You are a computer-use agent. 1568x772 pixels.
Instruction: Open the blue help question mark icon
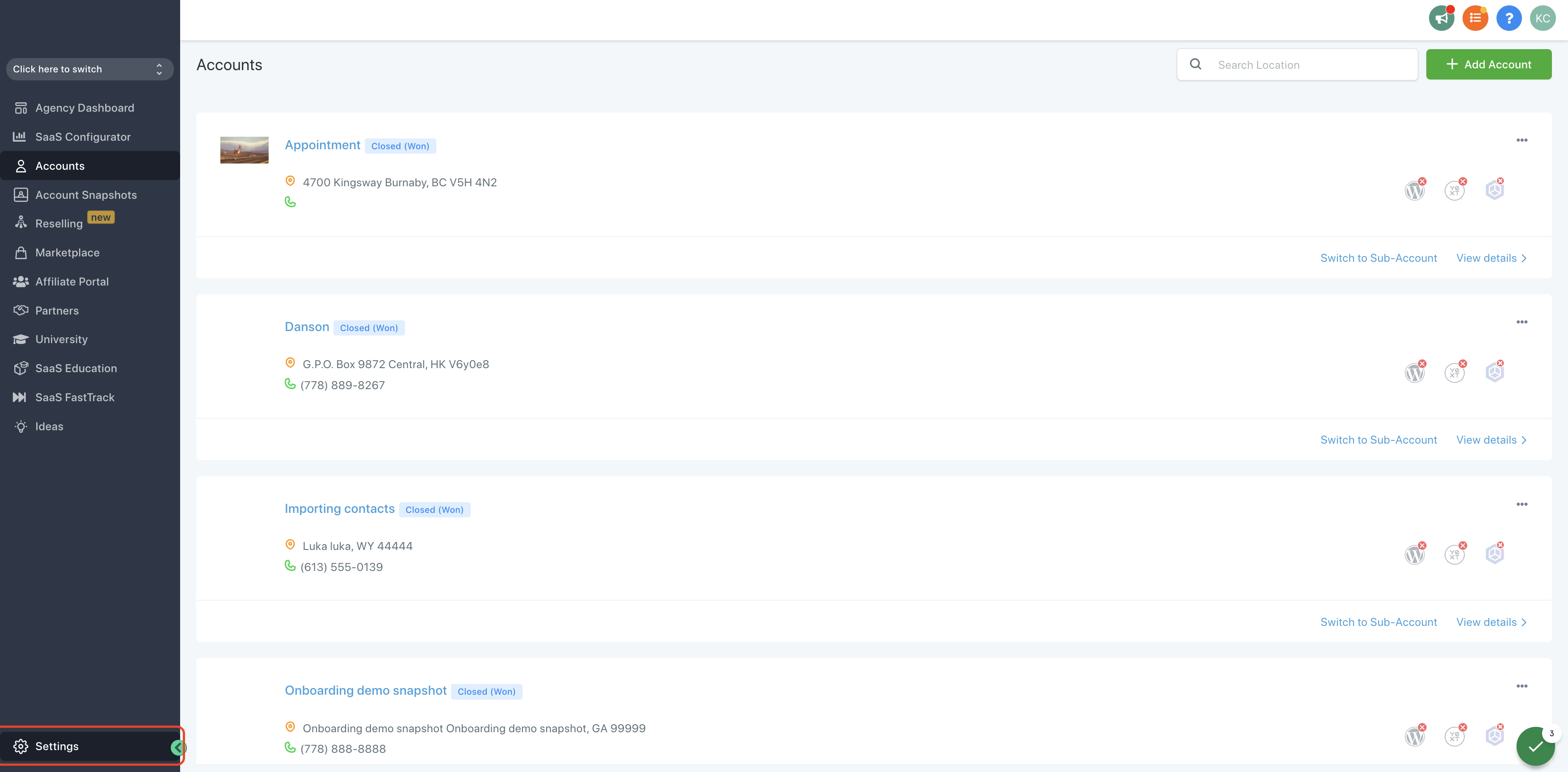1509,18
